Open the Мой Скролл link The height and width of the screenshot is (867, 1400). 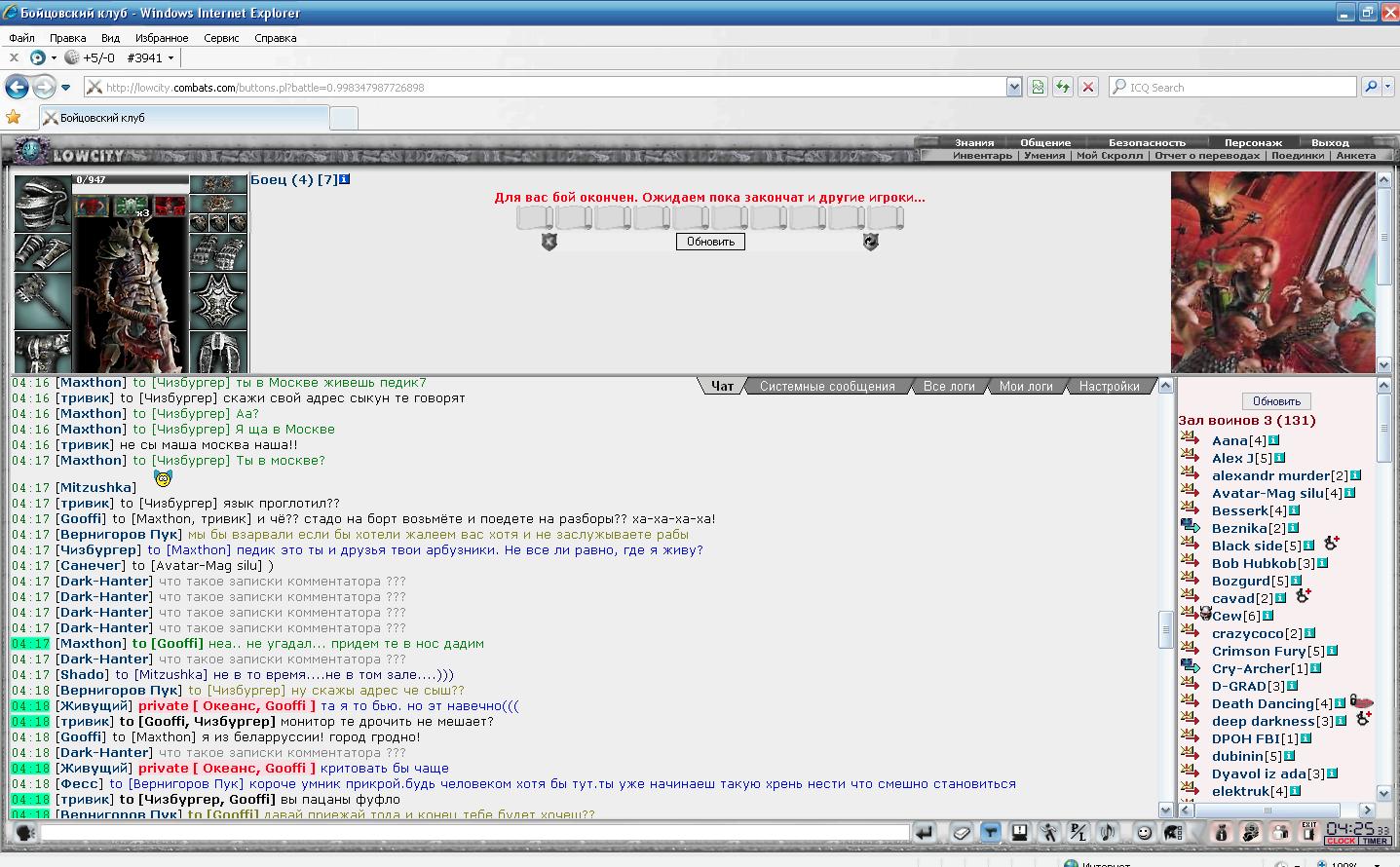click(x=1109, y=155)
